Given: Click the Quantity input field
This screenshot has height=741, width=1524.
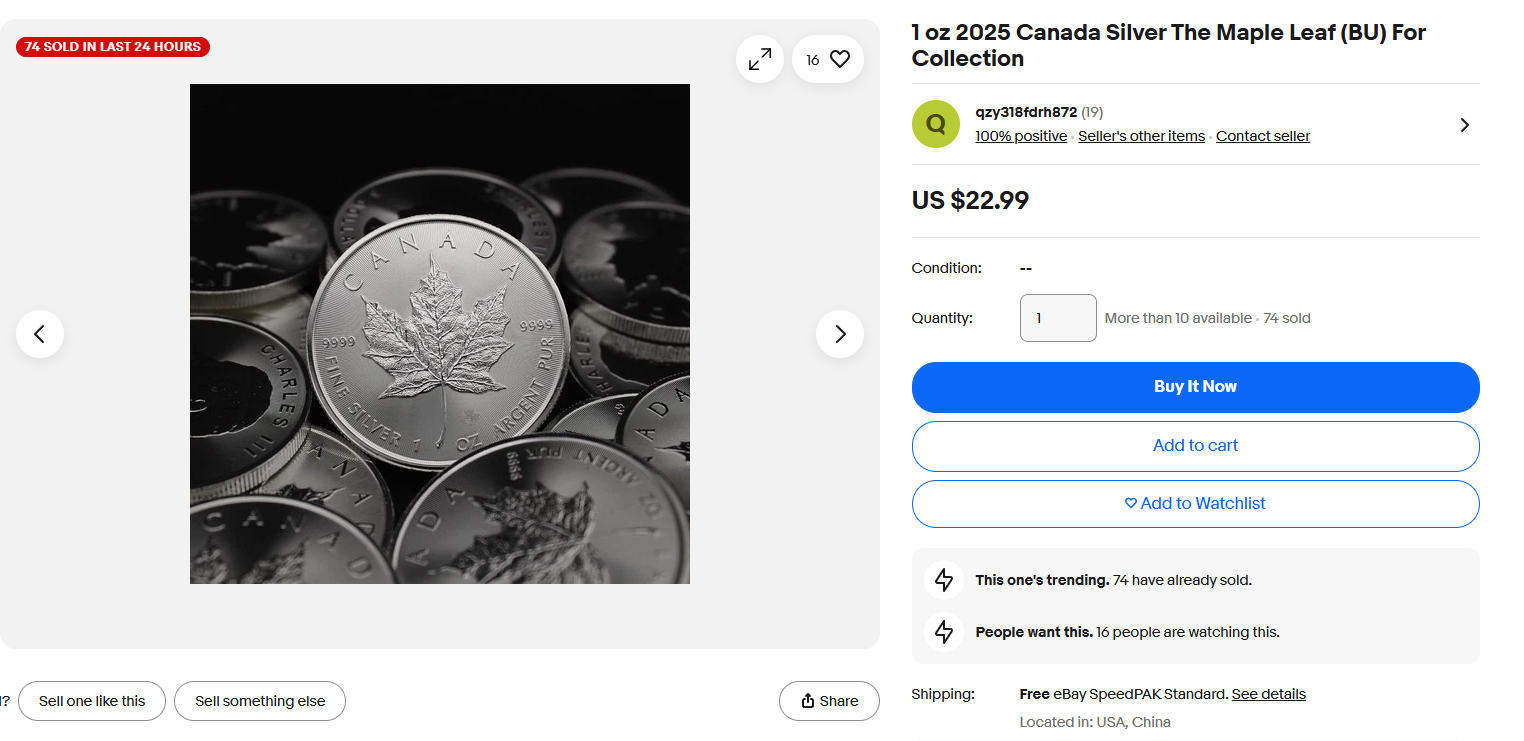Looking at the screenshot, I should tap(1058, 318).
